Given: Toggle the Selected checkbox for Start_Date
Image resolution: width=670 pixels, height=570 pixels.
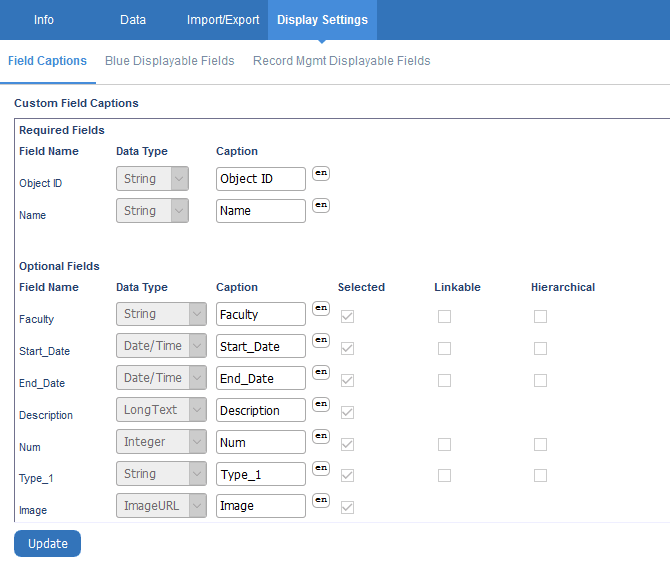Looking at the screenshot, I should pyautogui.click(x=347, y=349).
